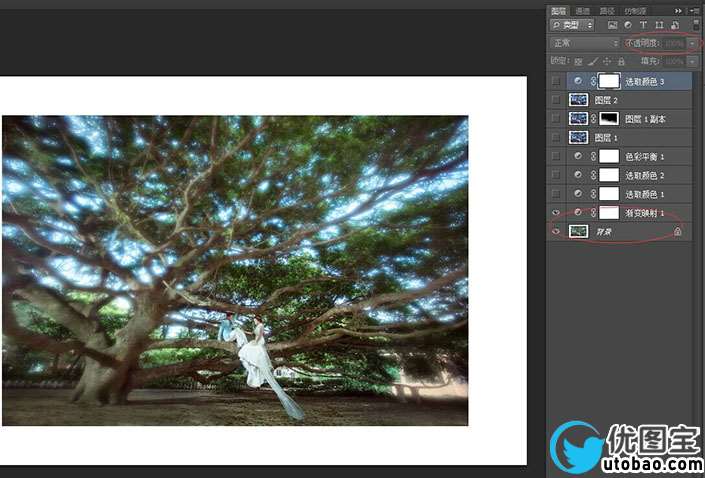Image resolution: width=705 pixels, height=478 pixels.
Task: Select the 图层 2 layer thumbnail
Action: 578,100
